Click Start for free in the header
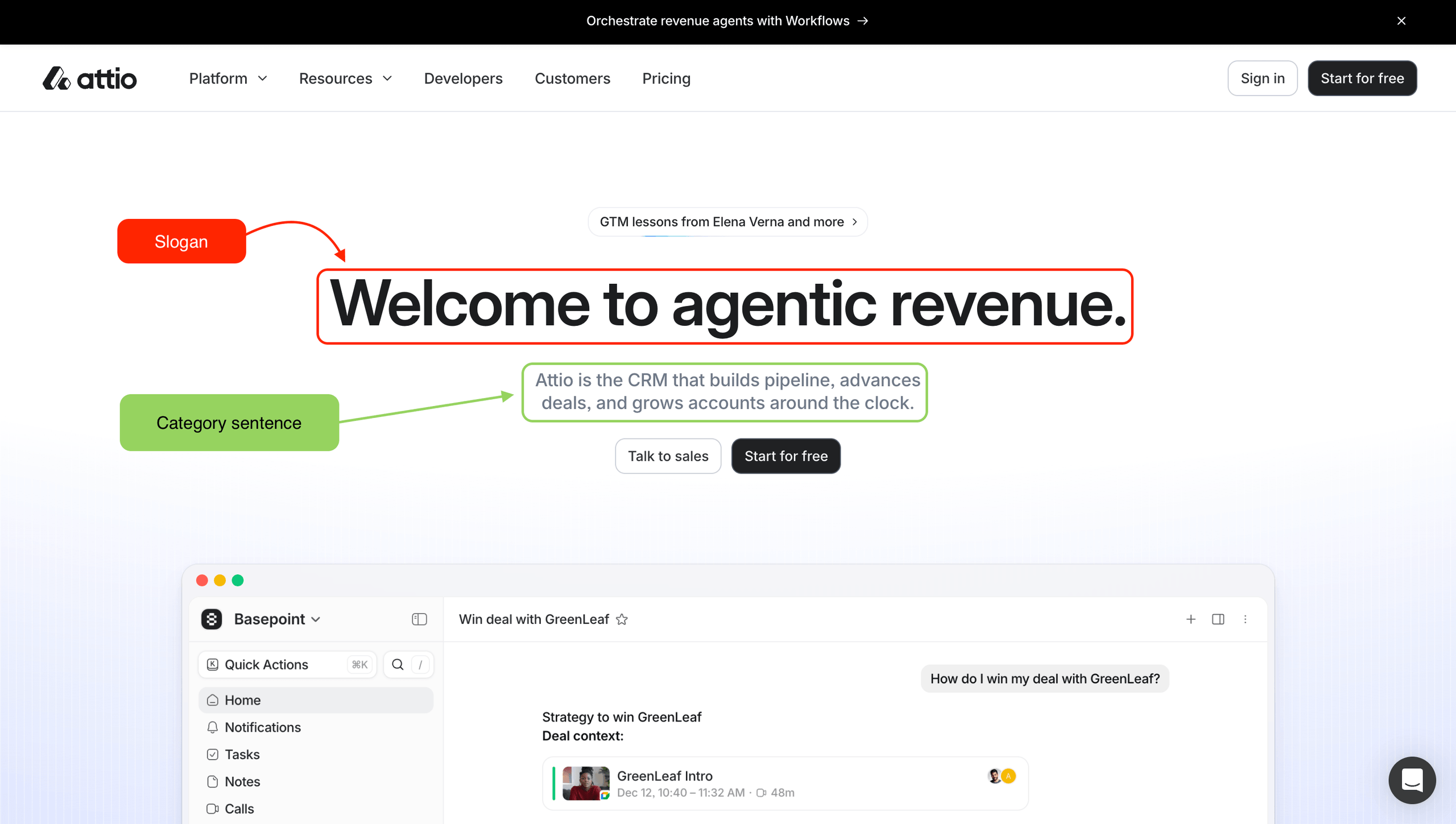 coord(1362,78)
